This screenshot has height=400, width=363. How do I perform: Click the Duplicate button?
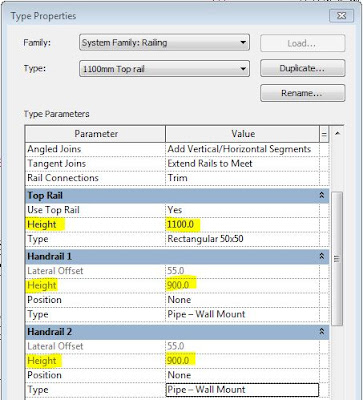click(302, 68)
